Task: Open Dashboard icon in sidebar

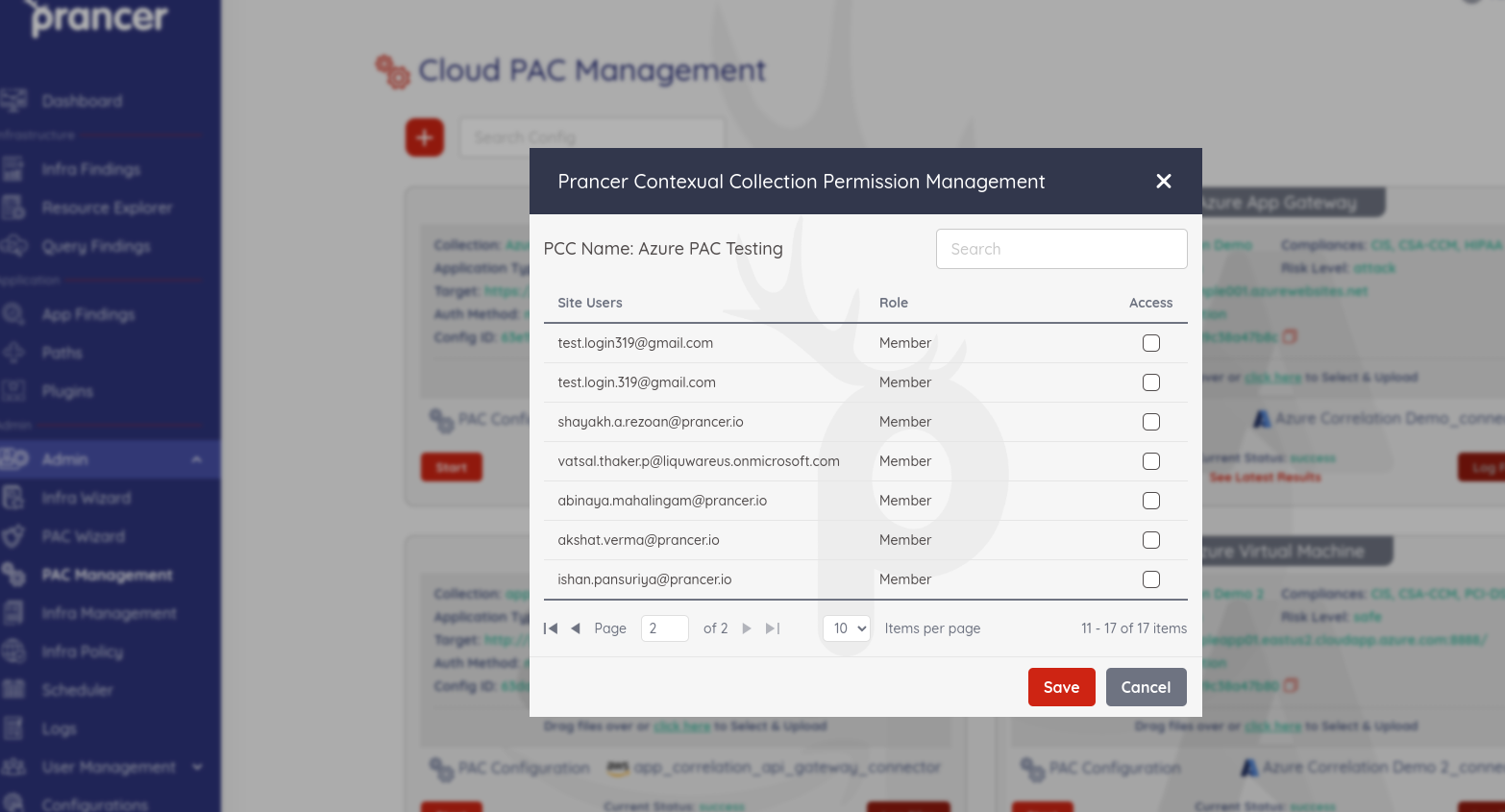Action: 13,100
